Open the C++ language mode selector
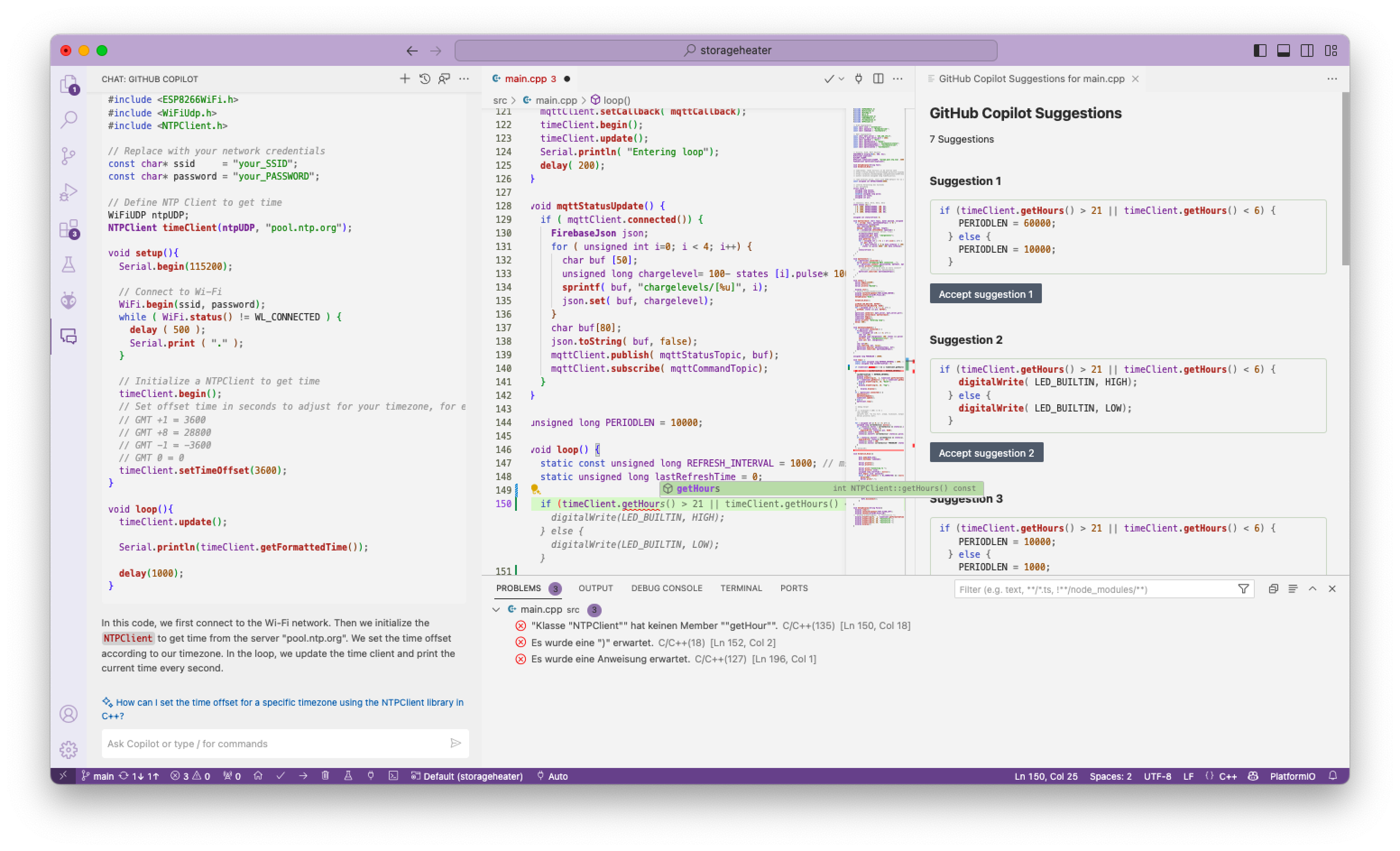Image resolution: width=1400 pixels, height=851 pixels. click(x=1228, y=776)
